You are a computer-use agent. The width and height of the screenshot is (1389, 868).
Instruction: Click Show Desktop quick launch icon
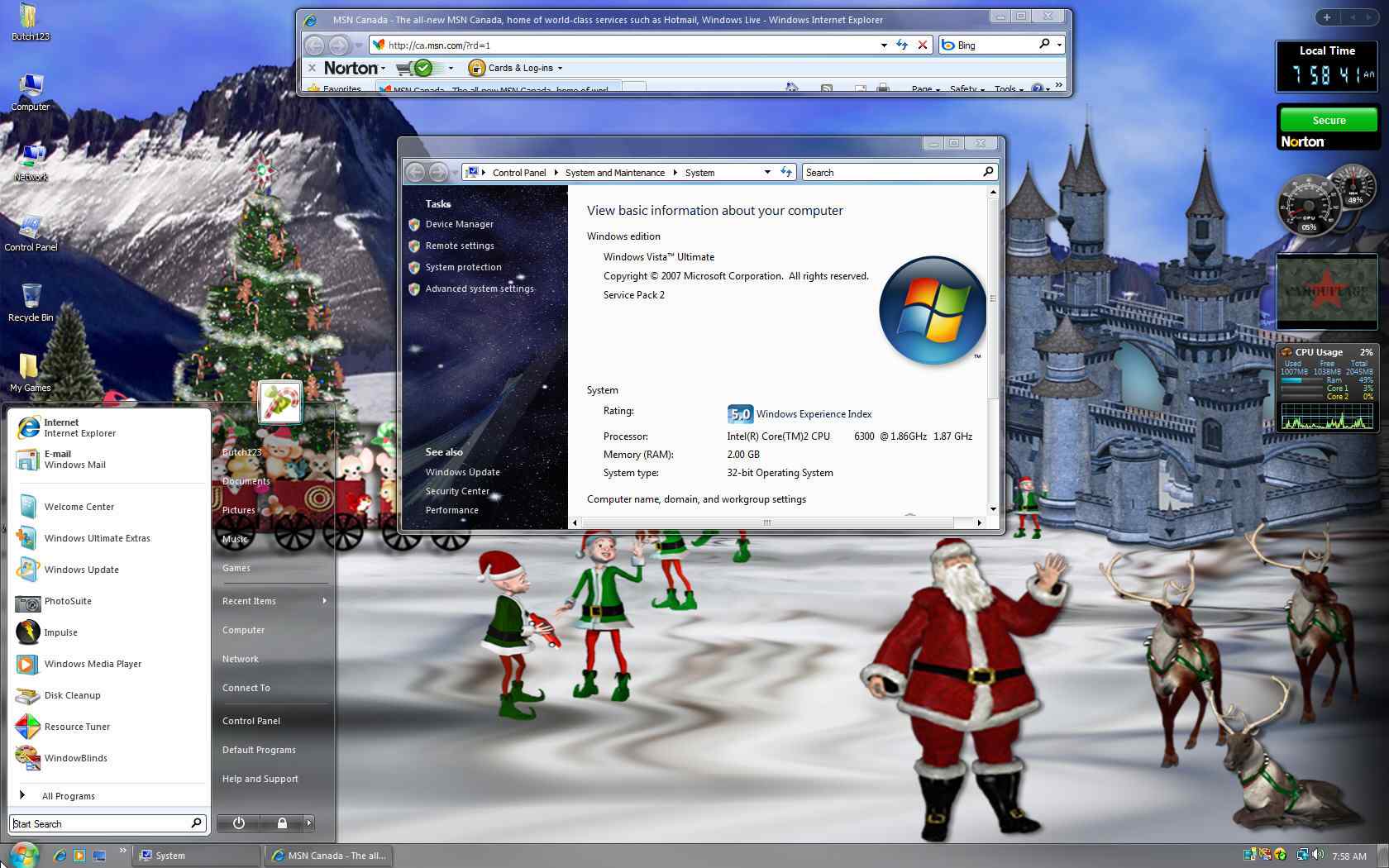pos(99,856)
